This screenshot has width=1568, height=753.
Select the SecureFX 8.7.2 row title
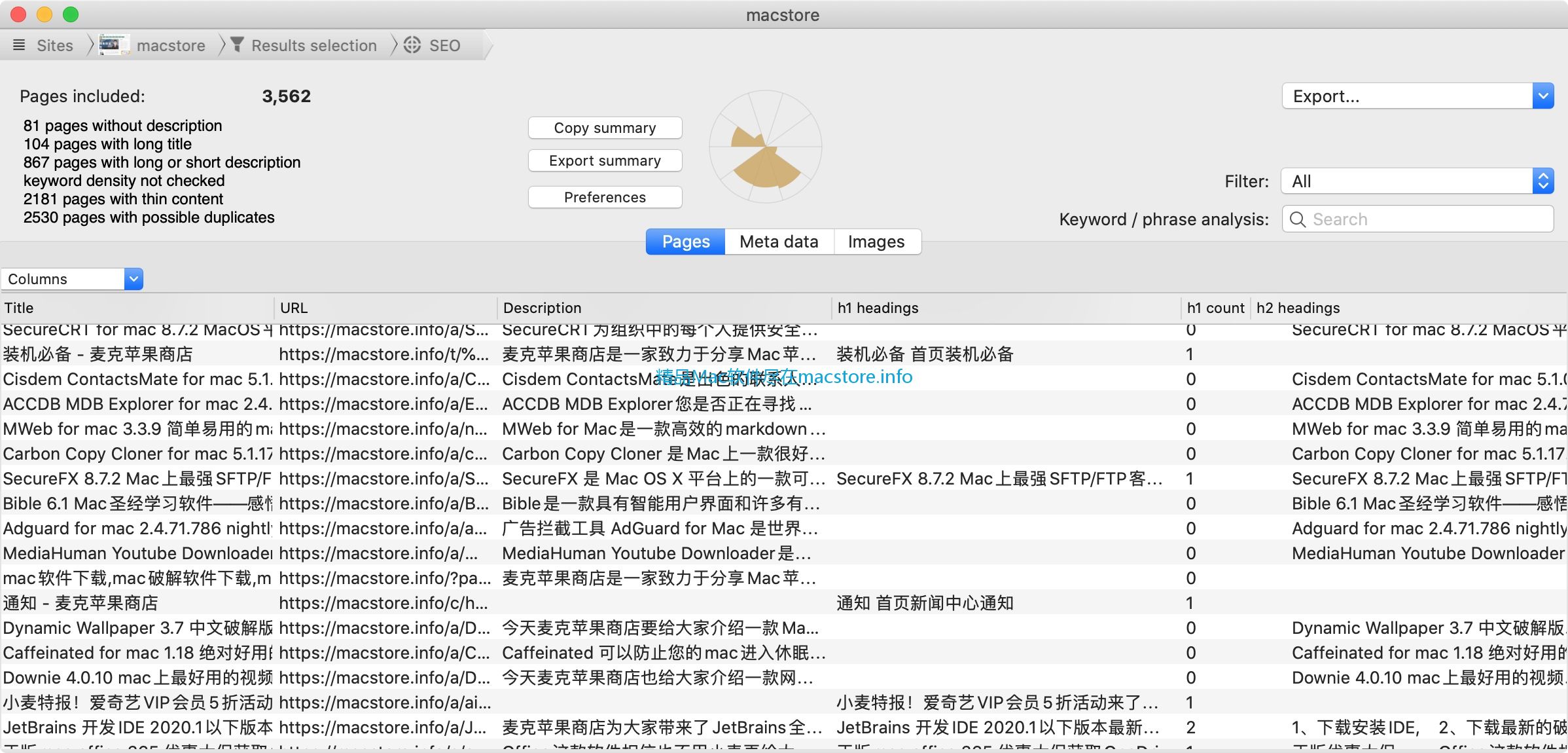(137, 479)
